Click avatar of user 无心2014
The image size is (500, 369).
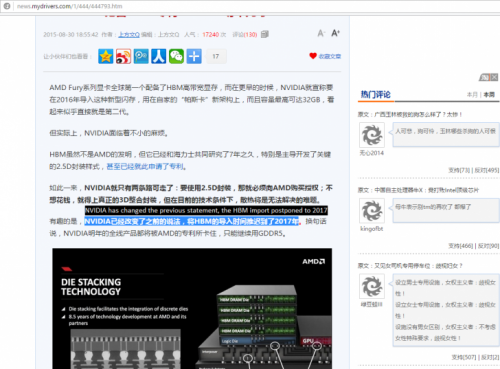pos(372,135)
